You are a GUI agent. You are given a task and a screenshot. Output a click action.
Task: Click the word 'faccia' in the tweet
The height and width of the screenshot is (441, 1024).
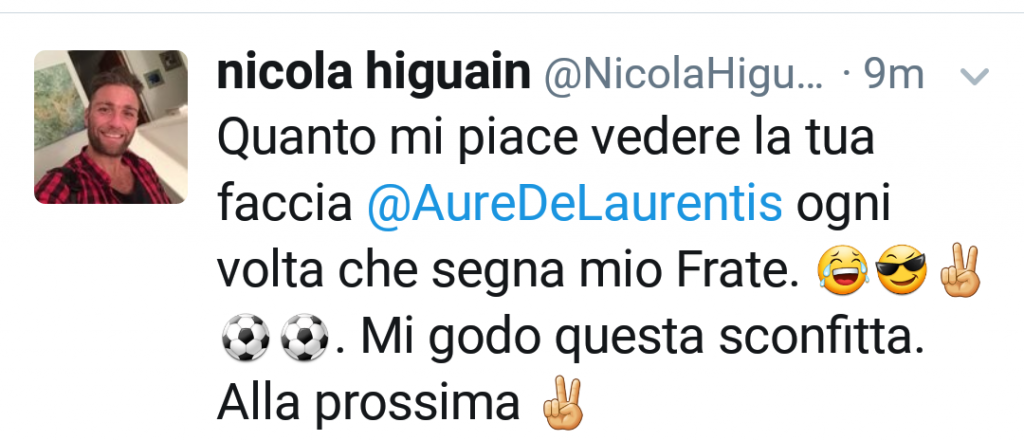pyautogui.click(x=285, y=205)
